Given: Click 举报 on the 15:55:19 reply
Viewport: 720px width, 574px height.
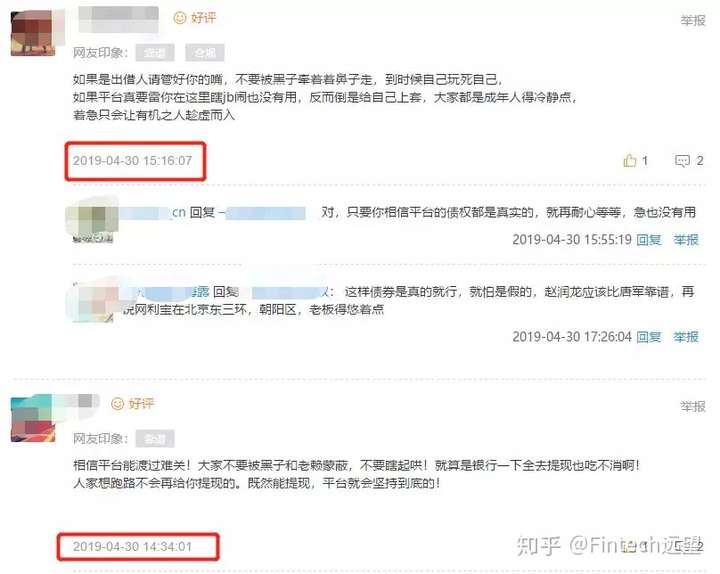Looking at the screenshot, I should click(686, 239).
